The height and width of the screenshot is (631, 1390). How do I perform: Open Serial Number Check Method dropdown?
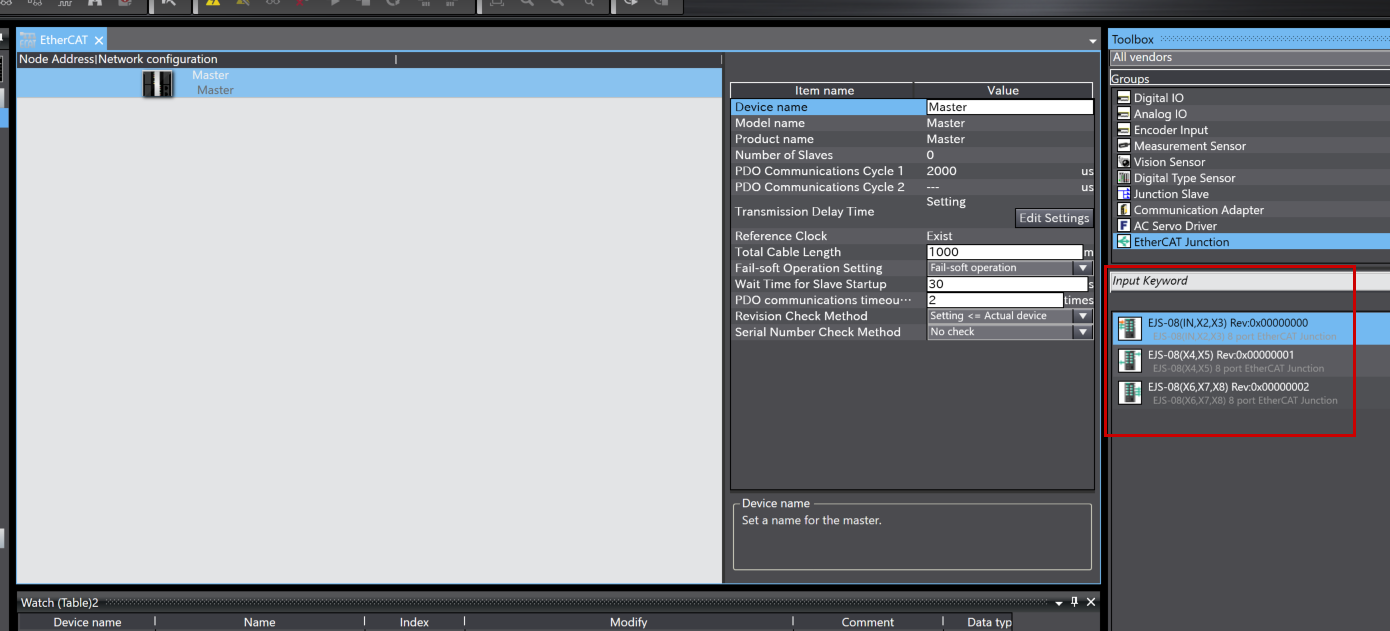tap(1082, 332)
